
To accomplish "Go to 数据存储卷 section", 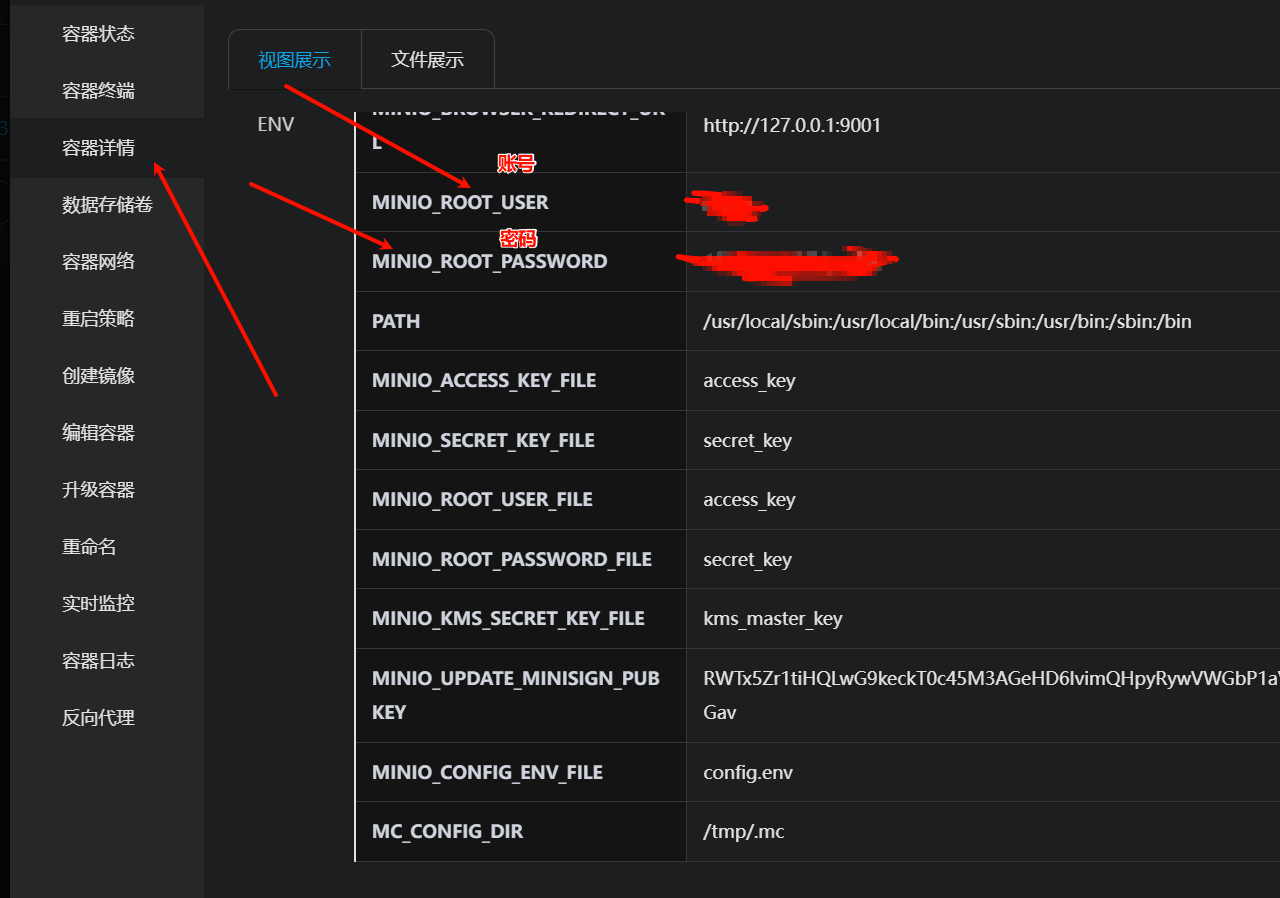I will click(107, 205).
